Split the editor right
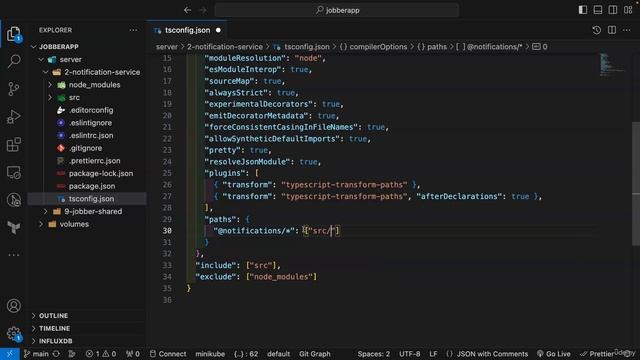Viewport: 640px width, 360px height. [x=612, y=30]
